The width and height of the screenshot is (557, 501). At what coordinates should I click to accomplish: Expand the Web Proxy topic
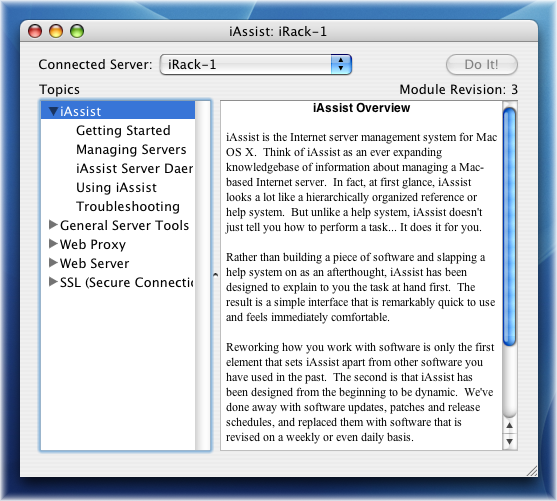[53, 243]
